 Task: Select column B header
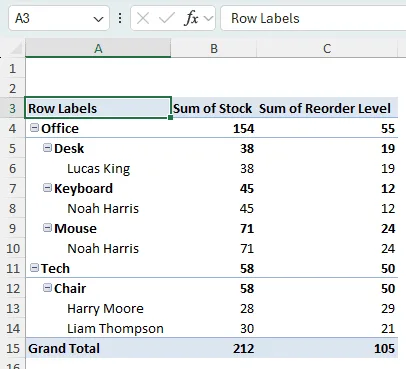pos(214,49)
